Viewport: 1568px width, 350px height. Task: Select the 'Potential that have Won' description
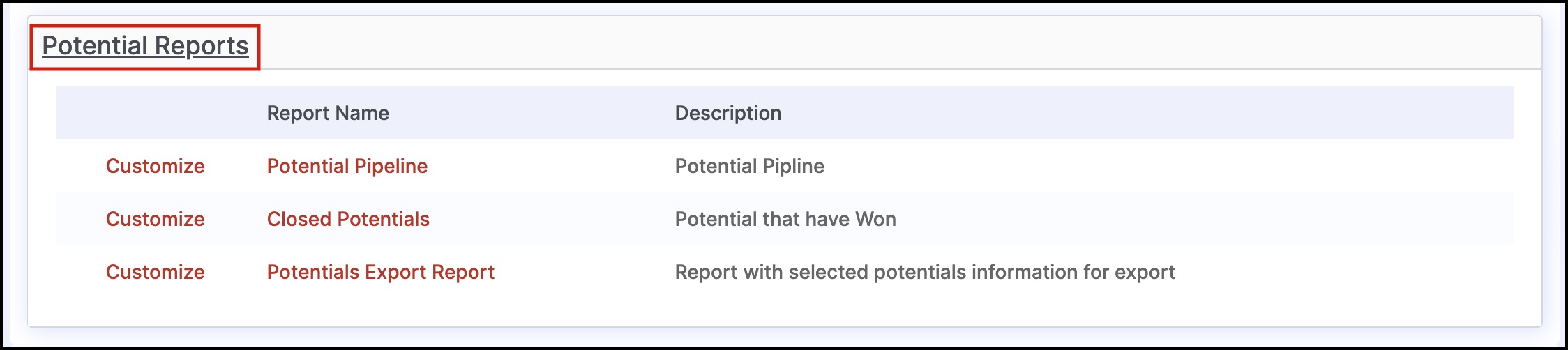point(785,219)
